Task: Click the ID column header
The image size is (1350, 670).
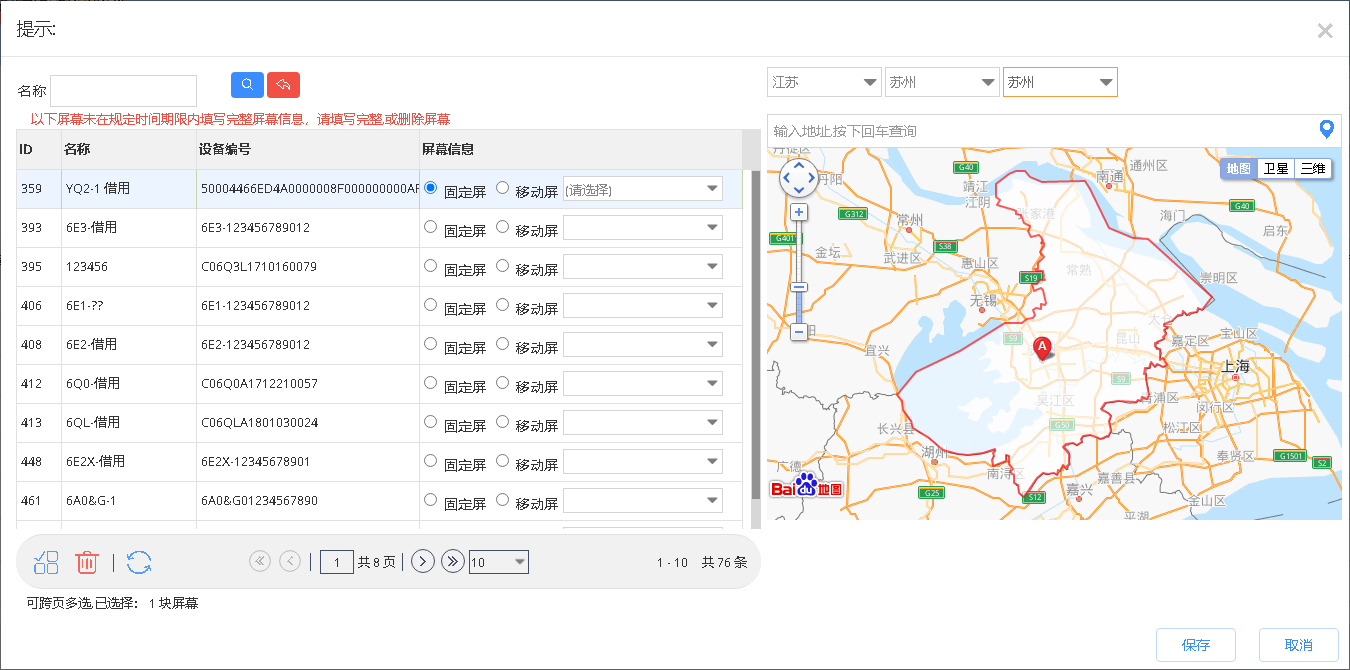Action: [38, 149]
